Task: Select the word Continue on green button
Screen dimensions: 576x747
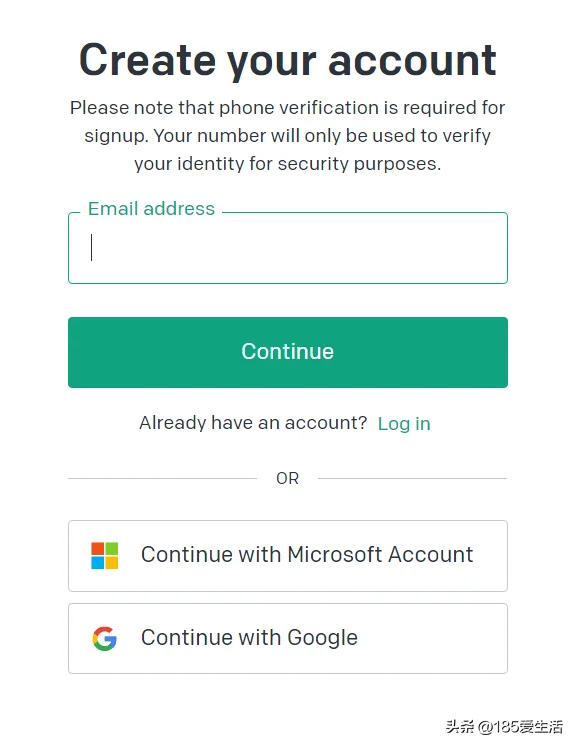Action: [x=287, y=352]
